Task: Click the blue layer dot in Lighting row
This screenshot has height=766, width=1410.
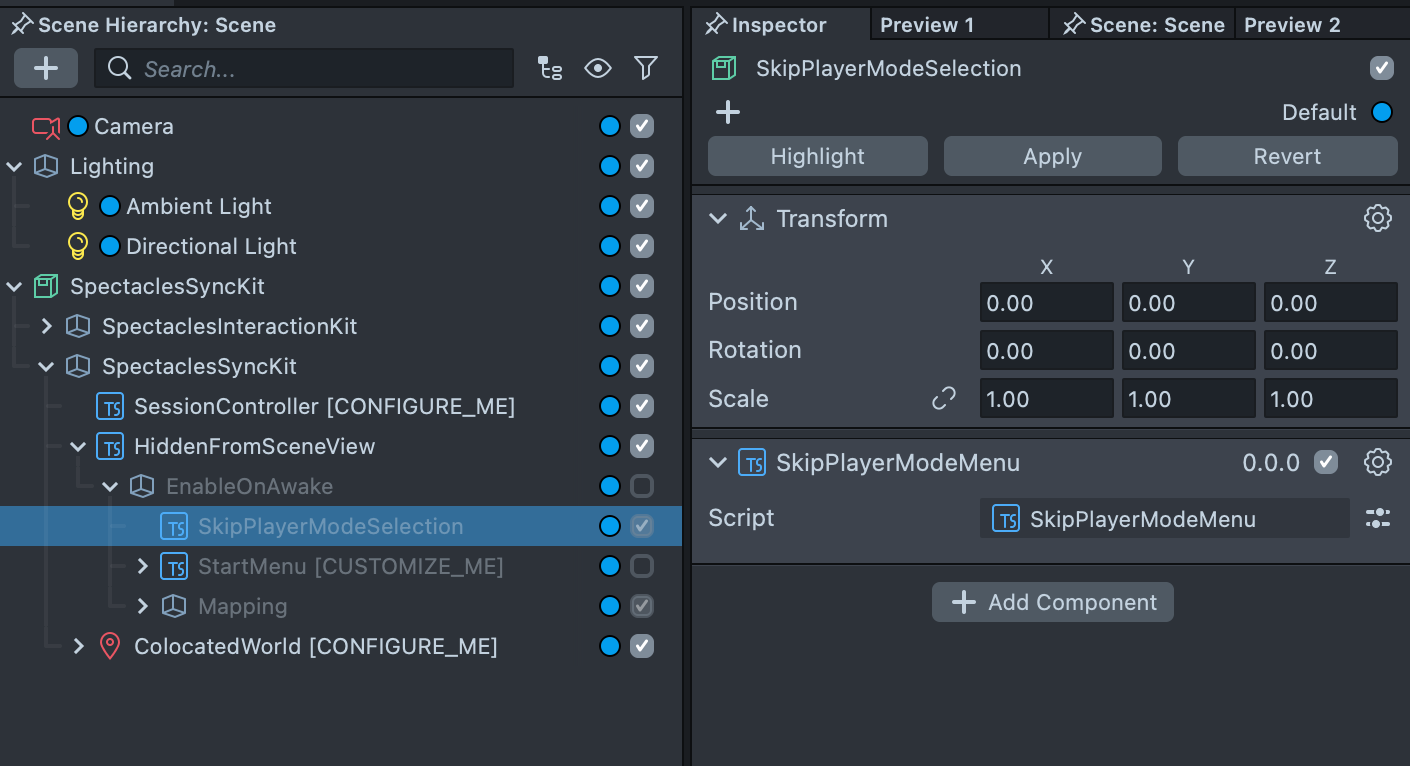Action: (610, 166)
